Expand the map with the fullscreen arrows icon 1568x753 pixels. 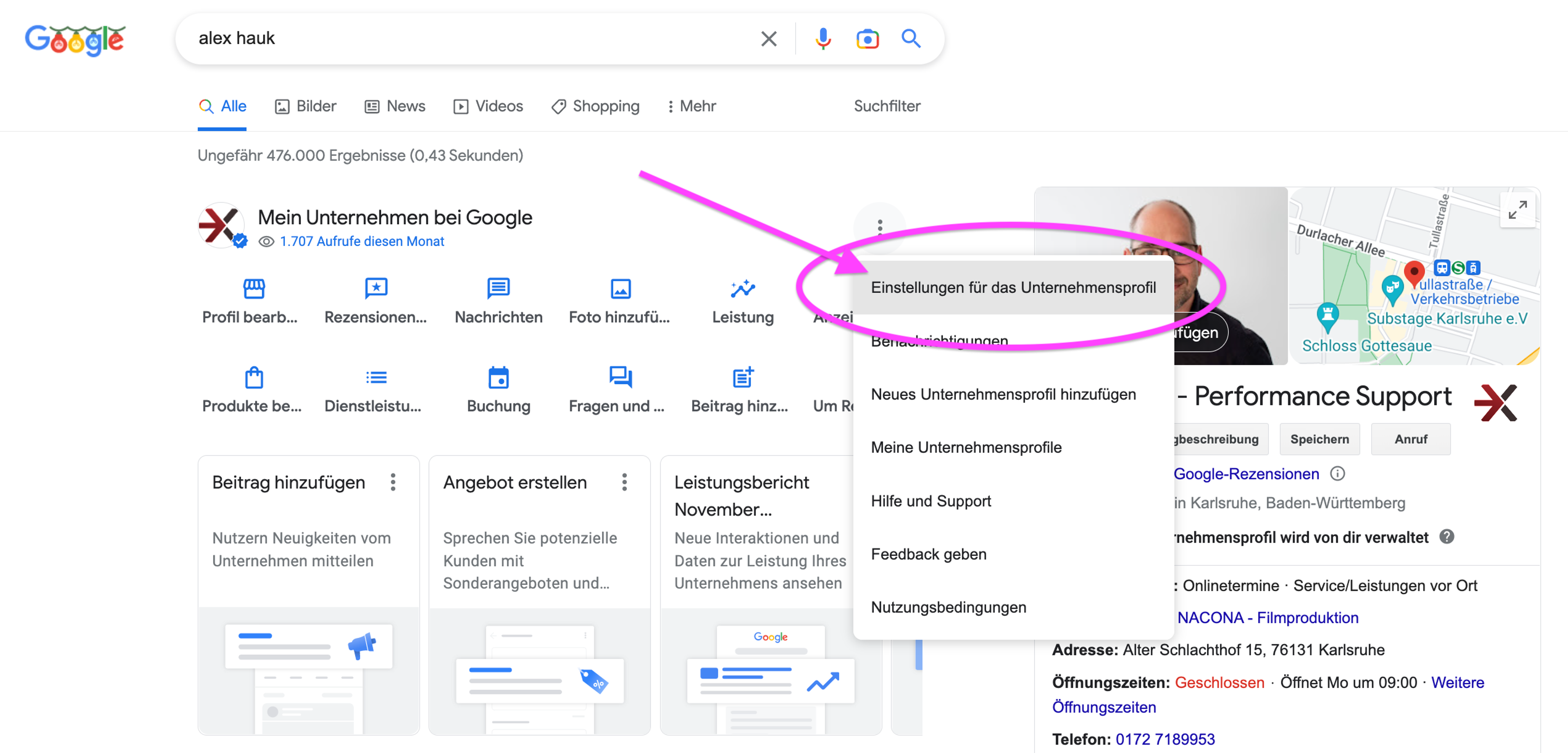click(x=1517, y=211)
